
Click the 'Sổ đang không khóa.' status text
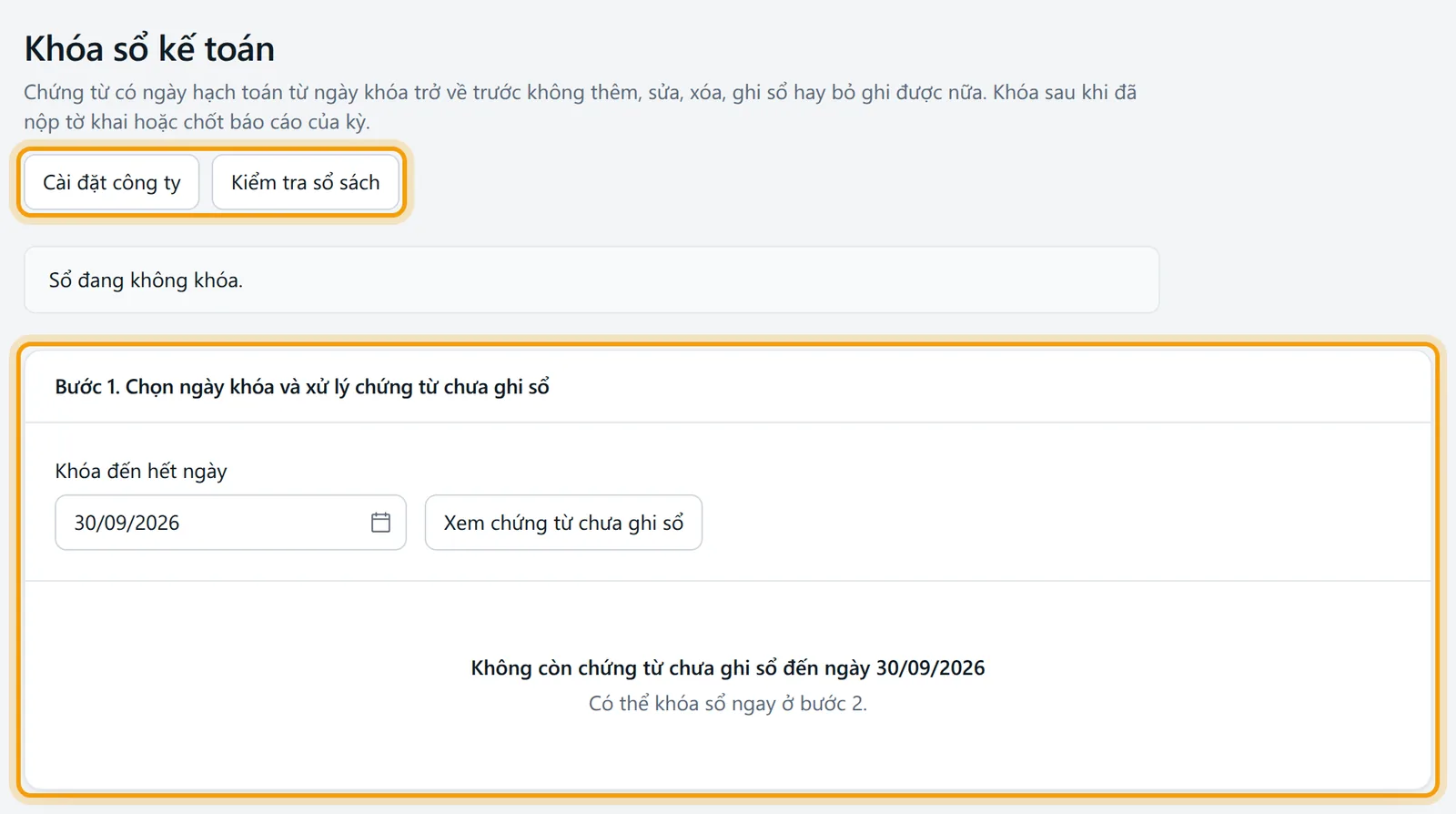click(x=146, y=280)
